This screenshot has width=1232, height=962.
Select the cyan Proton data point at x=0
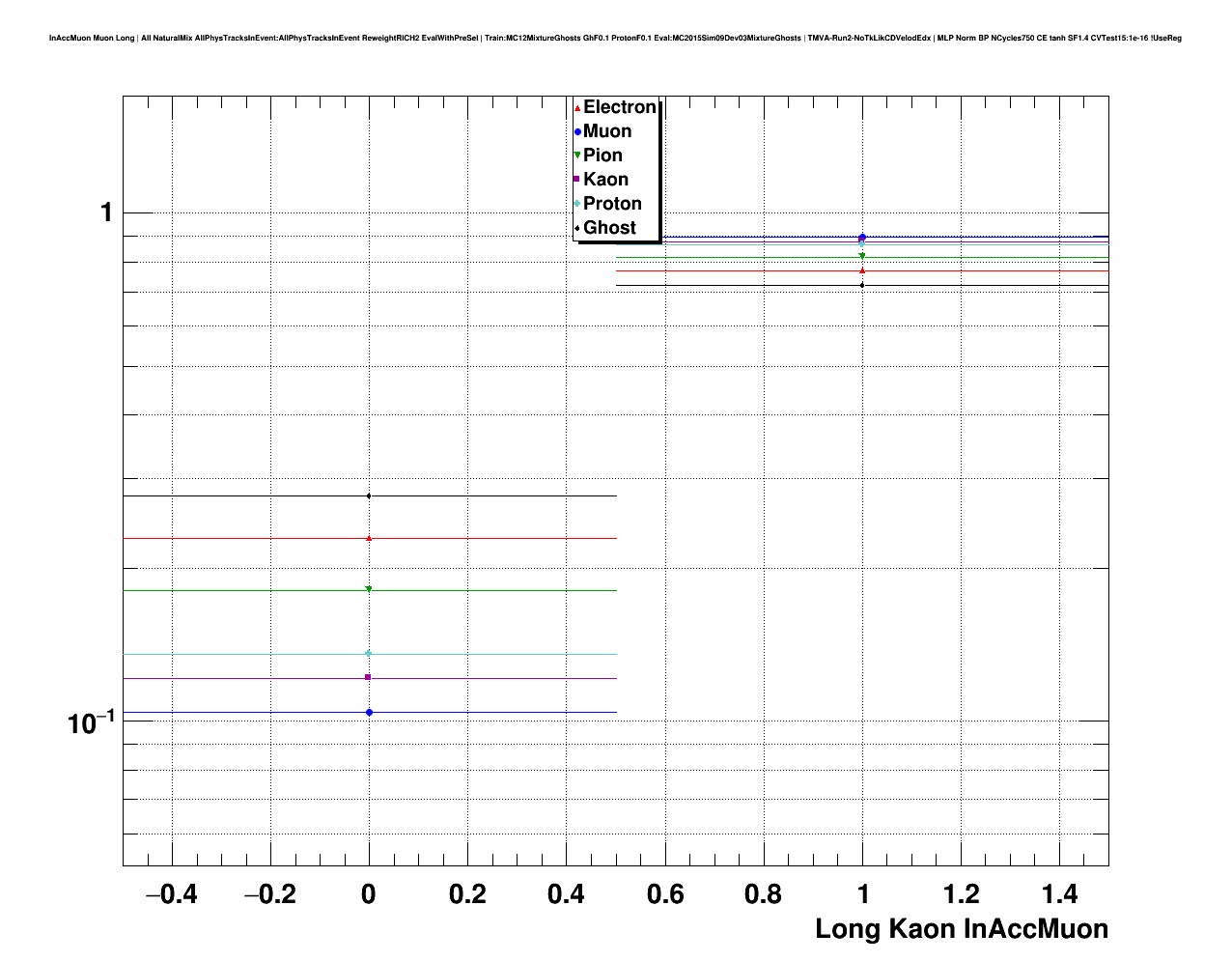click(x=369, y=654)
